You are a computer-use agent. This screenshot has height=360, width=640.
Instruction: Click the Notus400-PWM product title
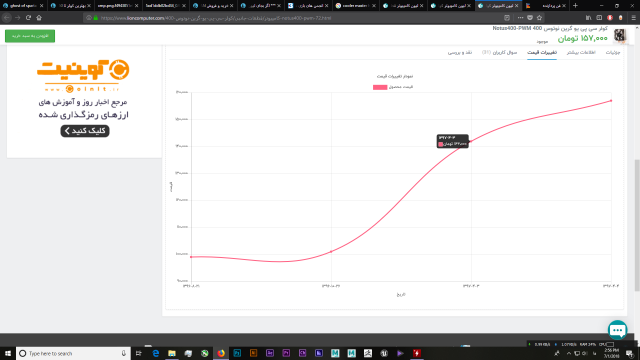(x=550, y=29)
